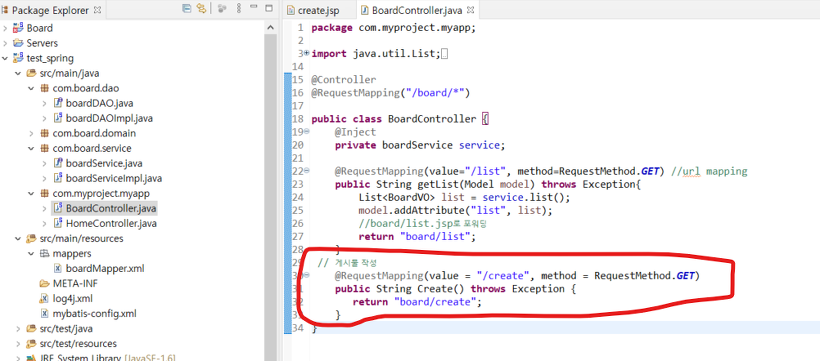Collapse the src/main/java source folder
Image resolution: width=820 pixels, height=361 pixels.
point(18,73)
